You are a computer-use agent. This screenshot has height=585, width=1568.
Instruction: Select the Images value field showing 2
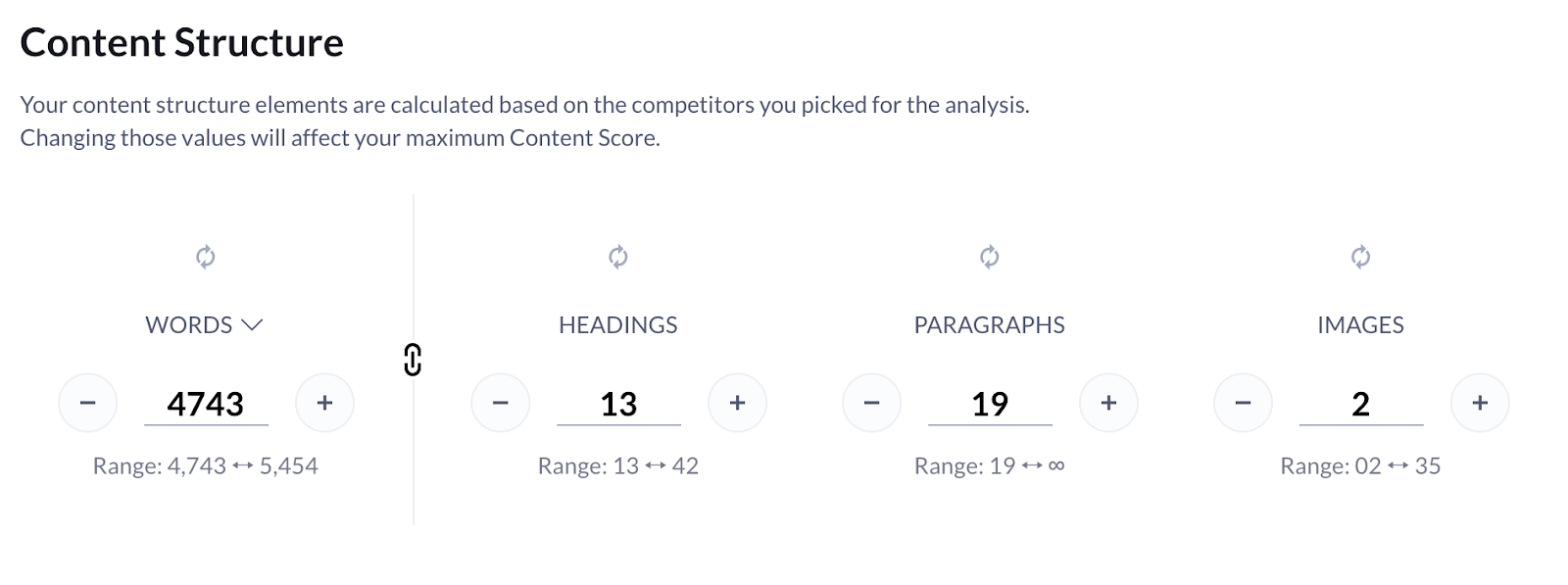(1361, 402)
